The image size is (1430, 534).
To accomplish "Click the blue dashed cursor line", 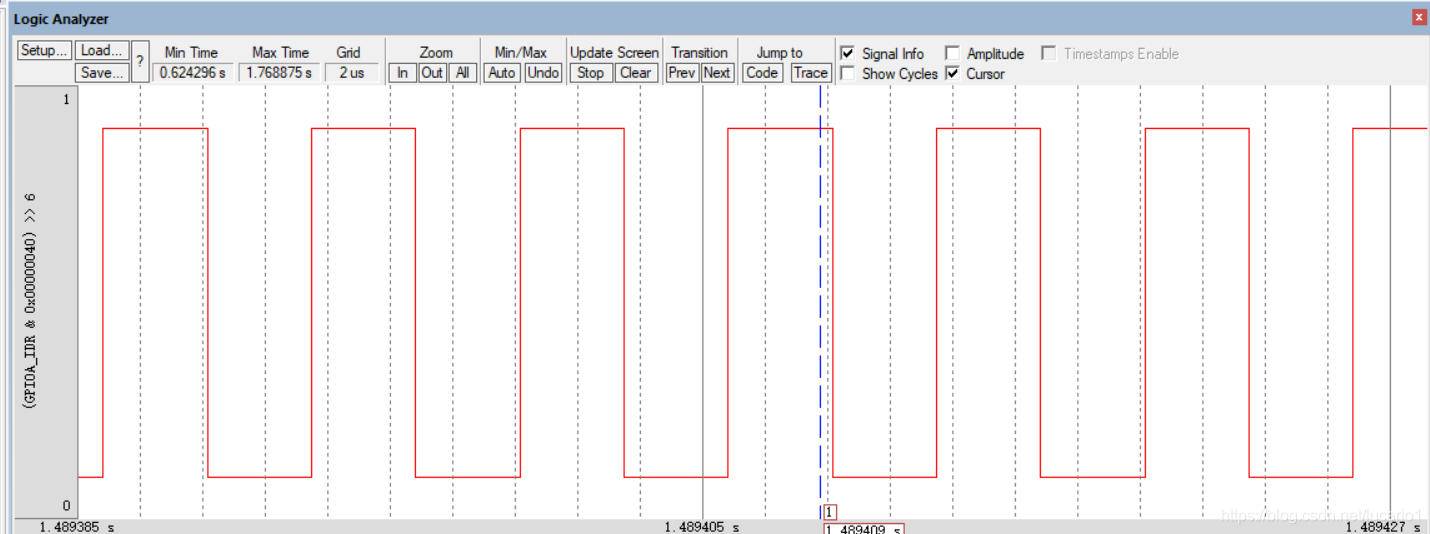I will tap(820, 300).
